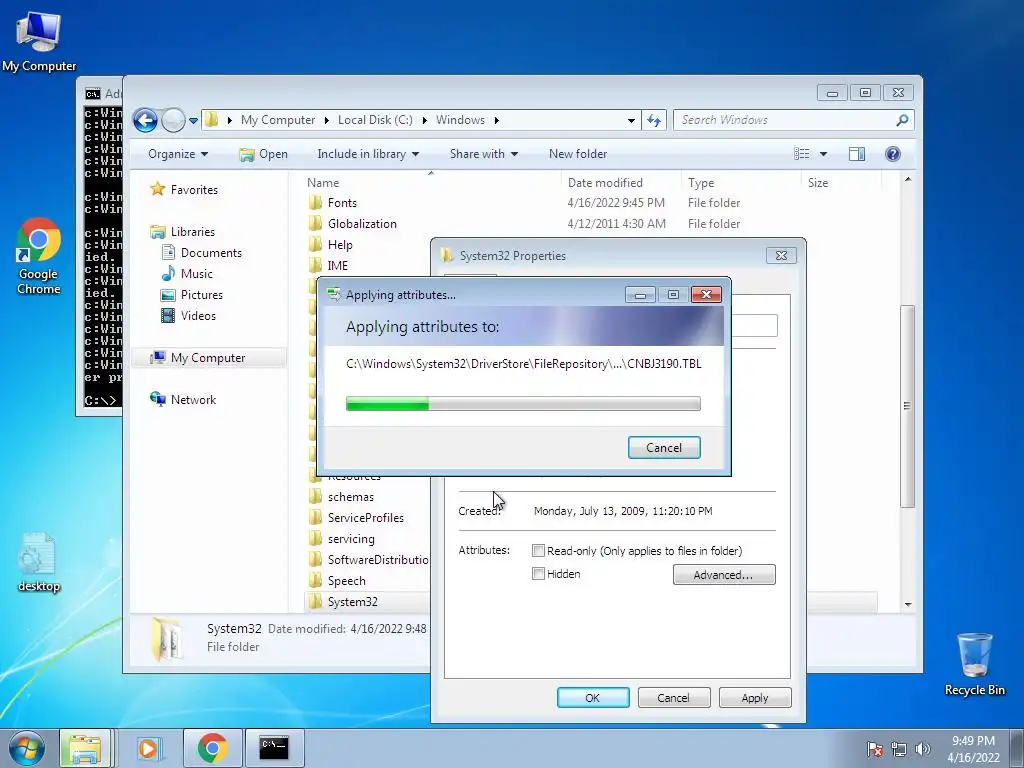Image resolution: width=1024 pixels, height=768 pixels.
Task: Select My Computer in navigation pane
Action: click(208, 358)
